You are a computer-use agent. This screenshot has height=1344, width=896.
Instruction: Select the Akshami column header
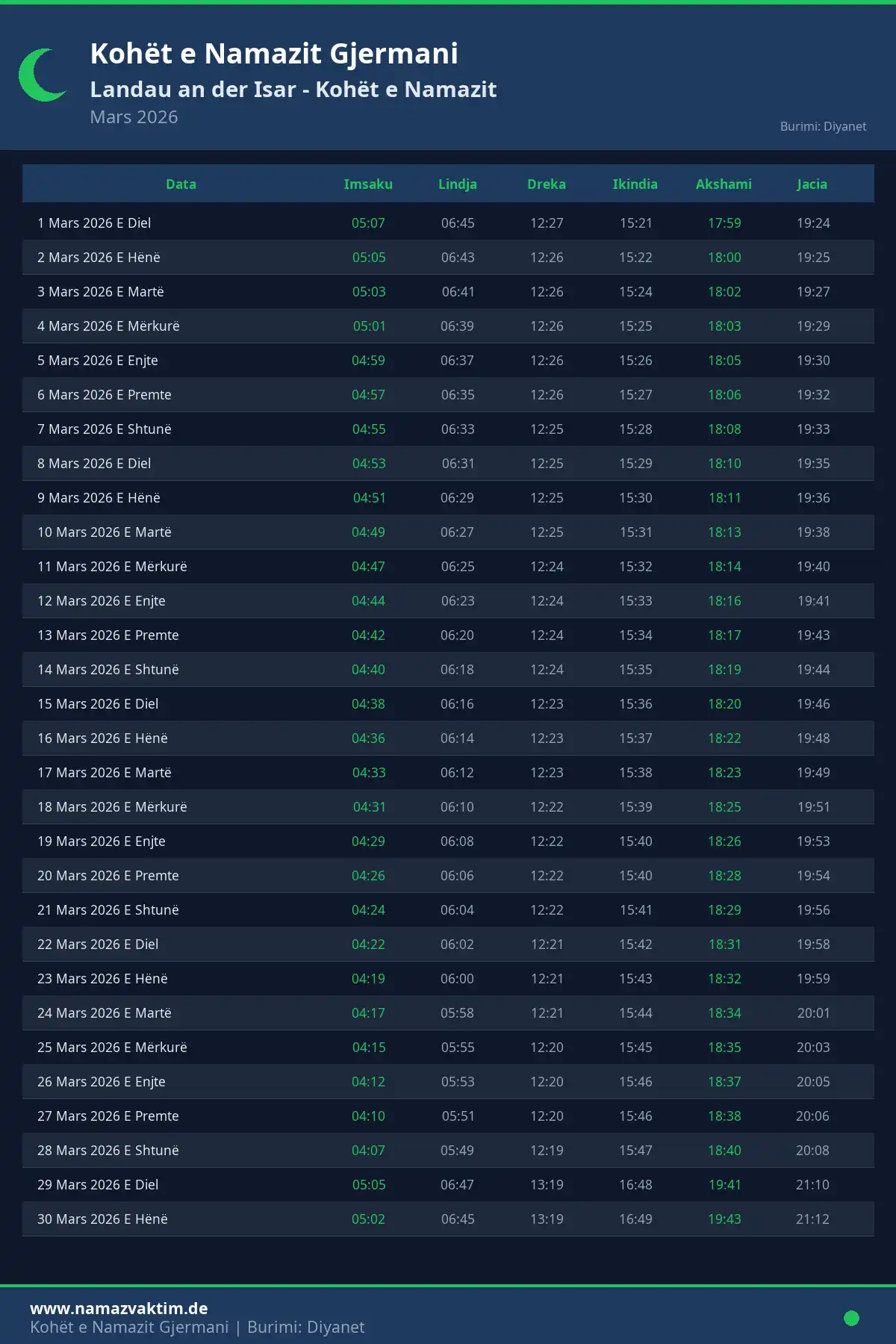(724, 184)
